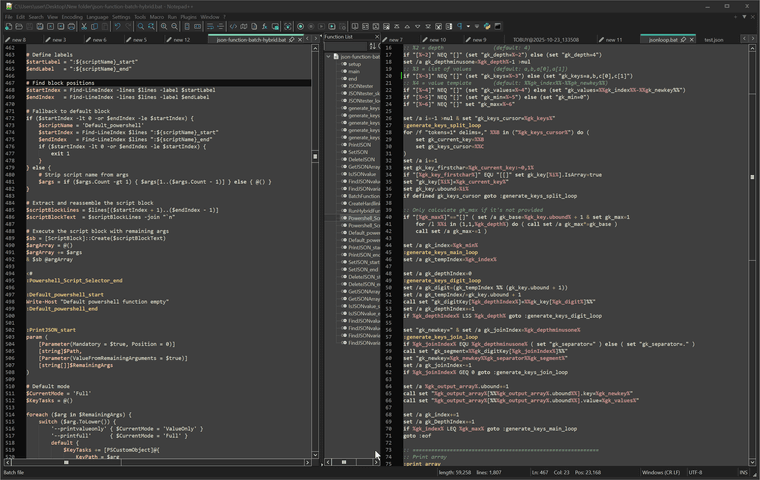
Task: Close the Function List panel
Action: point(377,37)
